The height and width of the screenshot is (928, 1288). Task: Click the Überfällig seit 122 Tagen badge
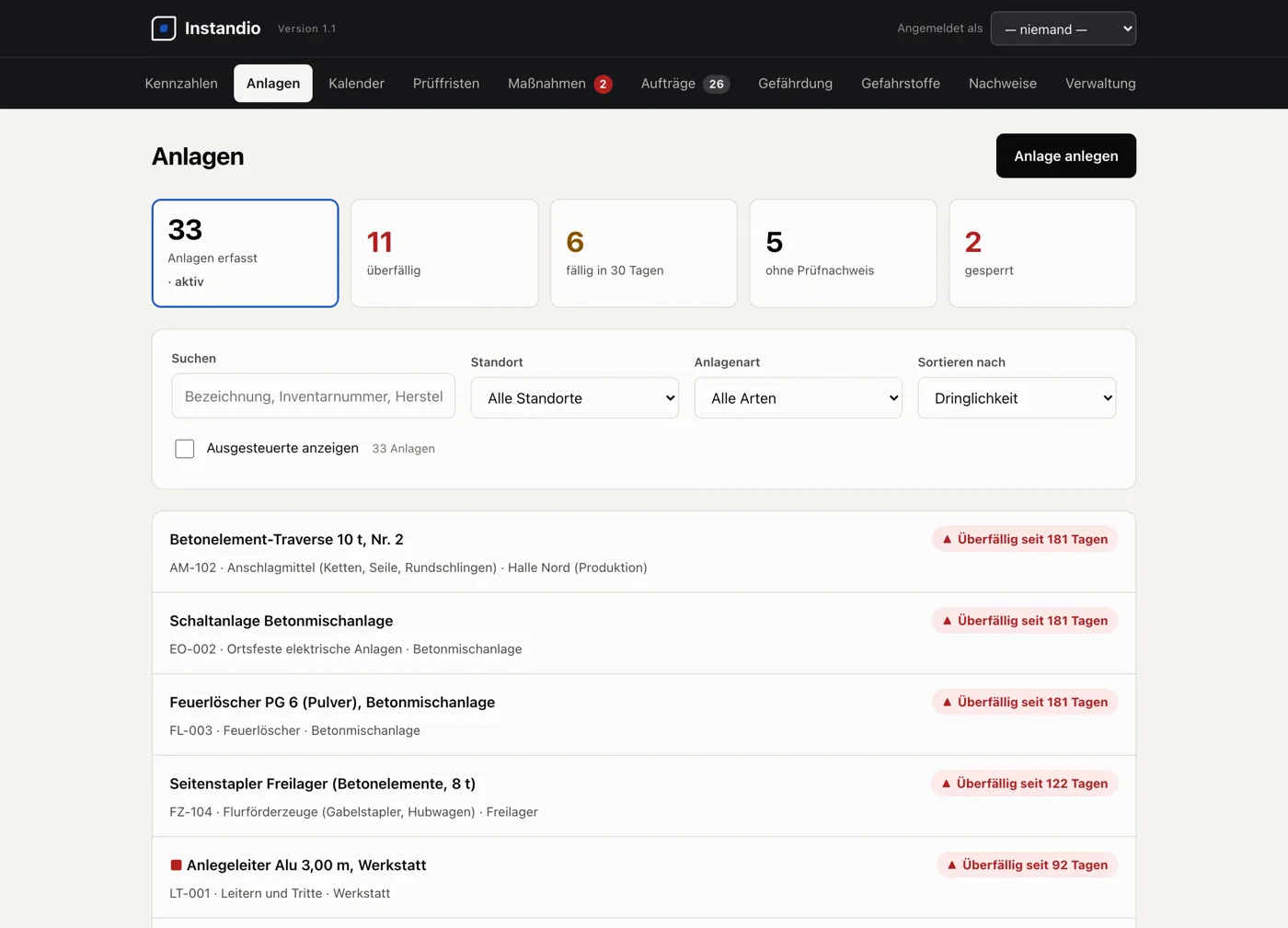(1025, 784)
